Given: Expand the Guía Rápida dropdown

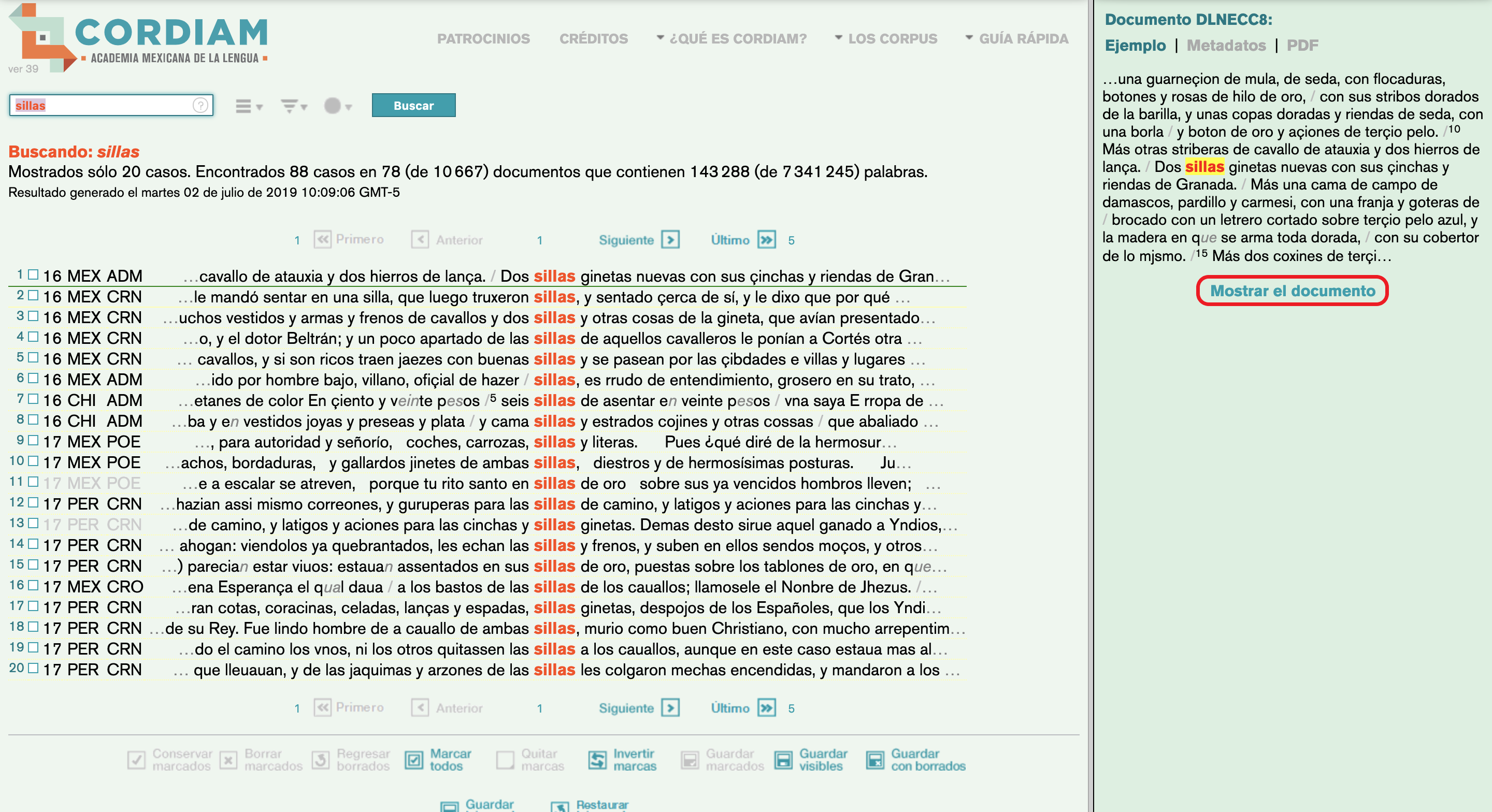Looking at the screenshot, I should coord(1016,38).
